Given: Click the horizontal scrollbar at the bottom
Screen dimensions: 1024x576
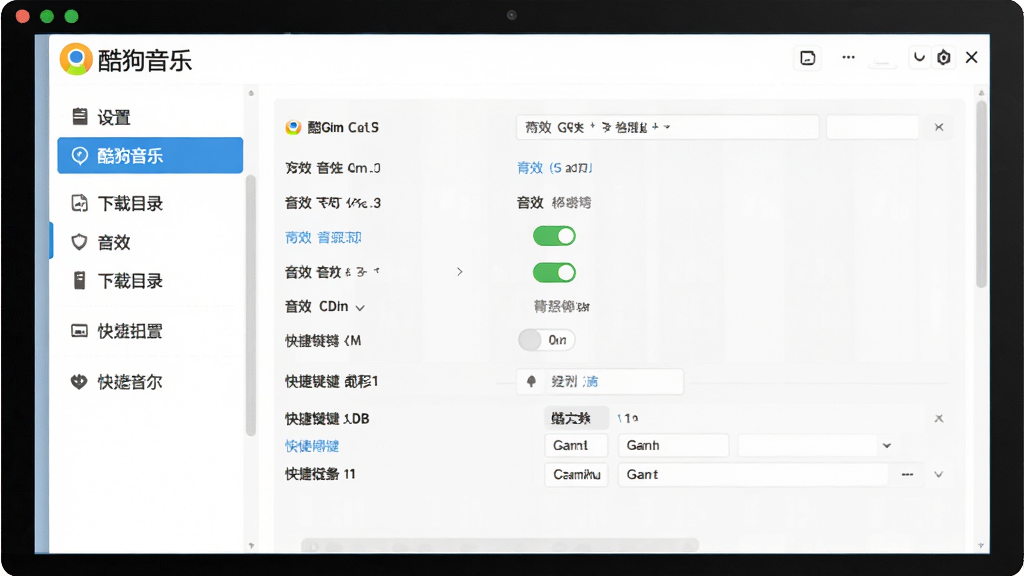Looking at the screenshot, I should (500, 545).
